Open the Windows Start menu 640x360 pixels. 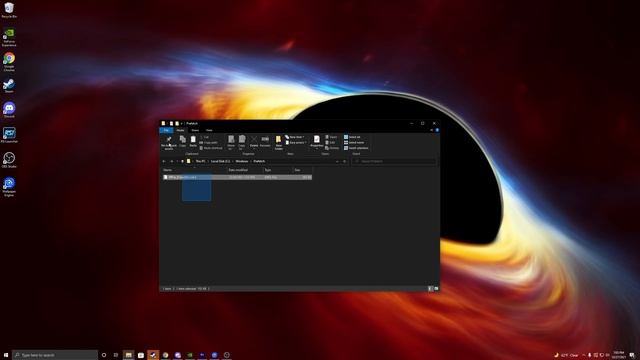(6, 355)
